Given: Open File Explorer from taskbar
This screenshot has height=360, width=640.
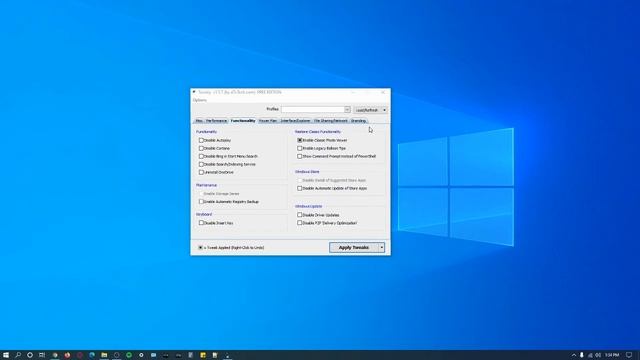Looking at the screenshot, I should (104, 355).
